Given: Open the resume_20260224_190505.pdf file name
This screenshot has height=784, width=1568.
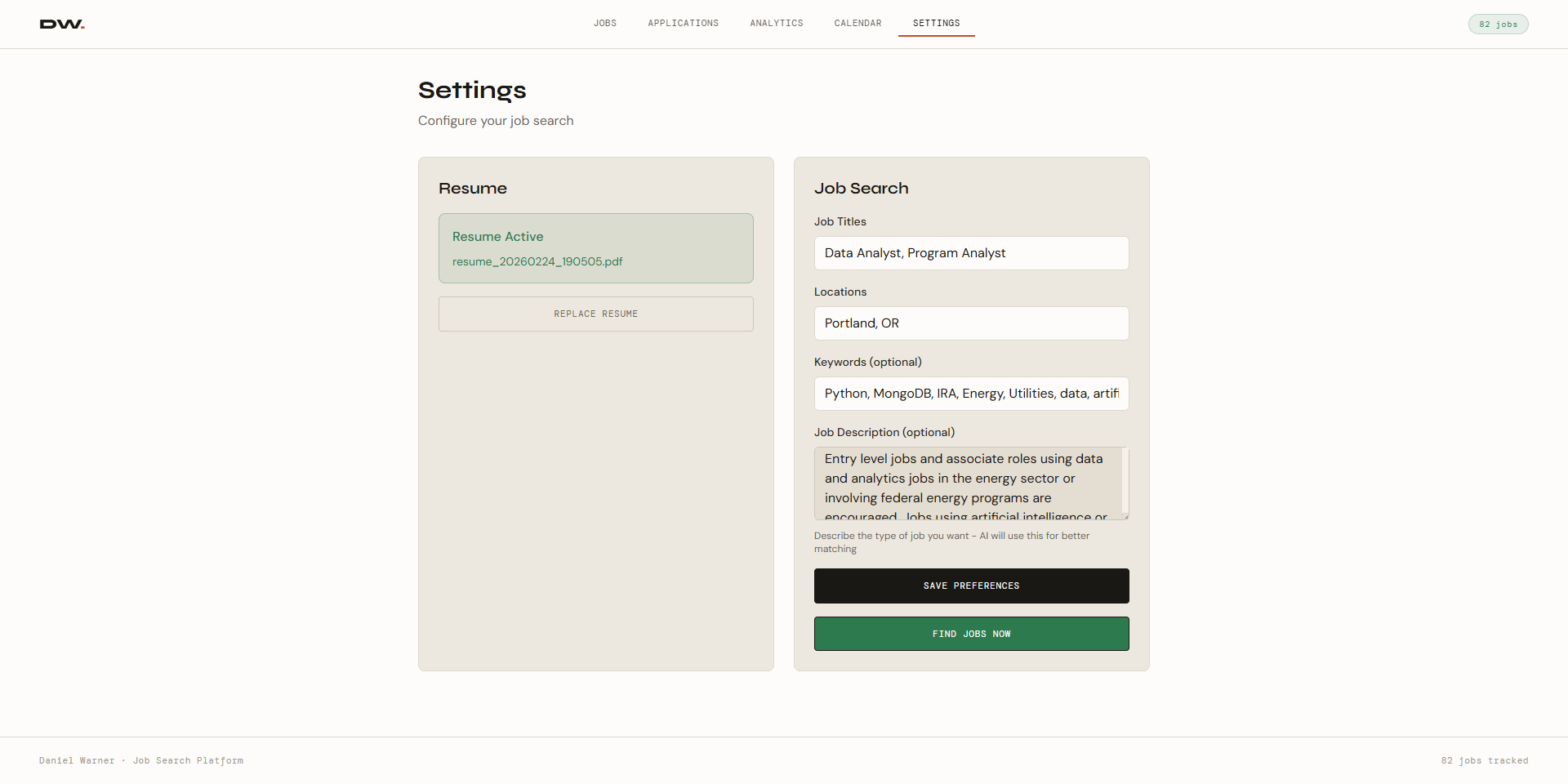Looking at the screenshot, I should [537, 261].
